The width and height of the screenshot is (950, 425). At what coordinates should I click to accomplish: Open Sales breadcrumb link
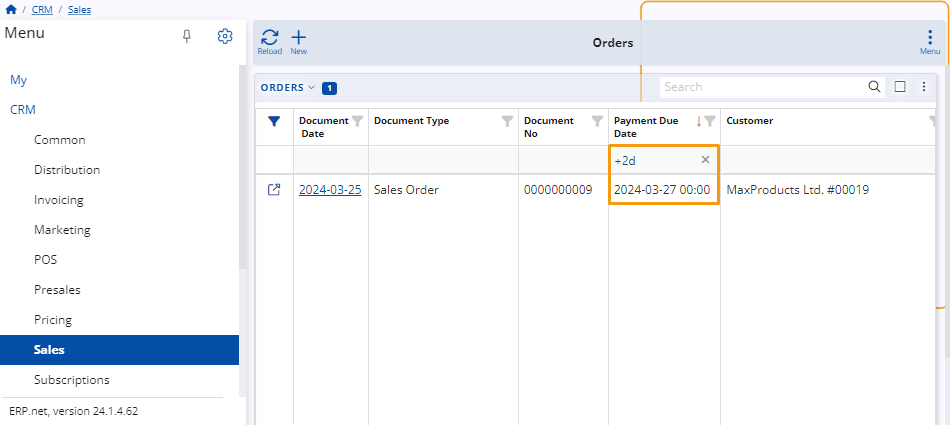coord(79,10)
